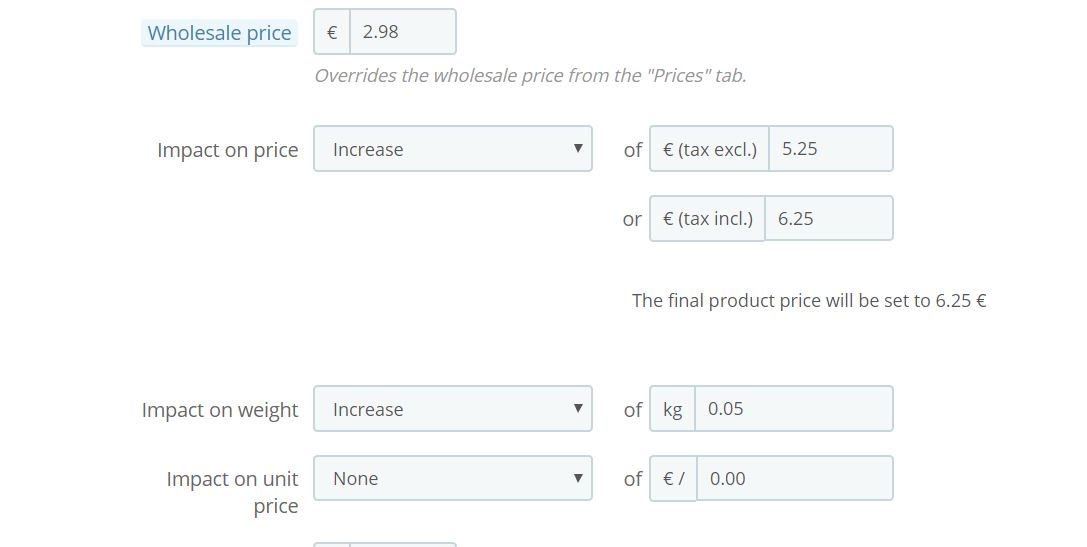
Task: Focus the weight field showing 0.05
Action: click(x=793, y=409)
